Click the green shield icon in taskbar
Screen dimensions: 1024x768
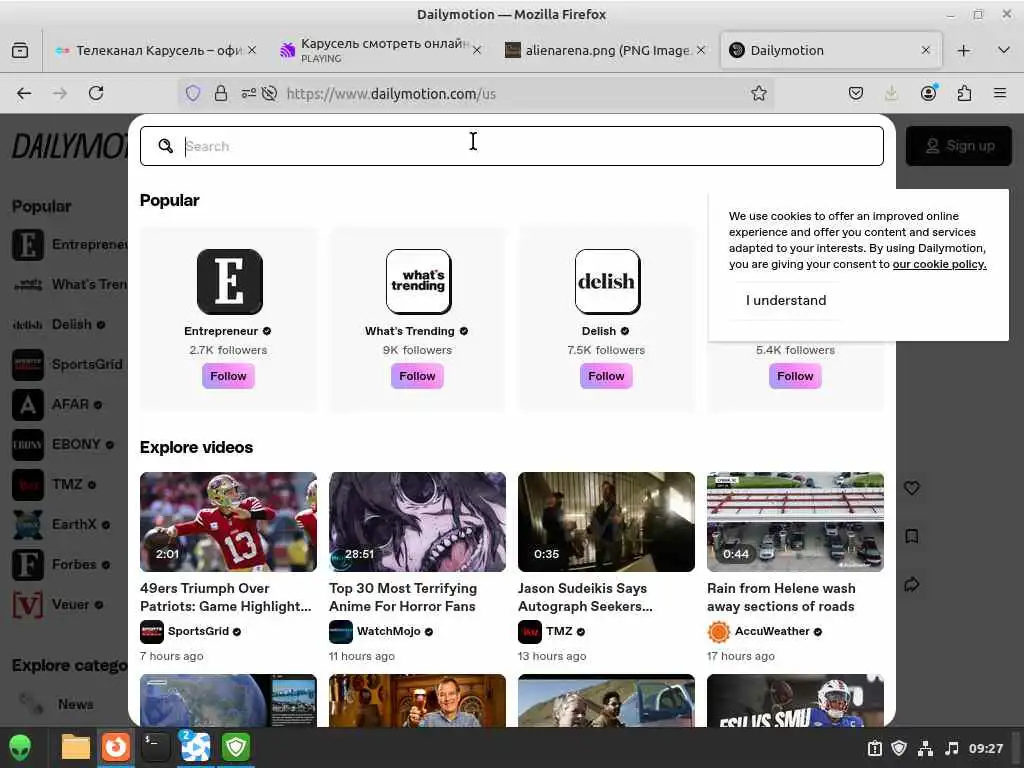coord(236,748)
